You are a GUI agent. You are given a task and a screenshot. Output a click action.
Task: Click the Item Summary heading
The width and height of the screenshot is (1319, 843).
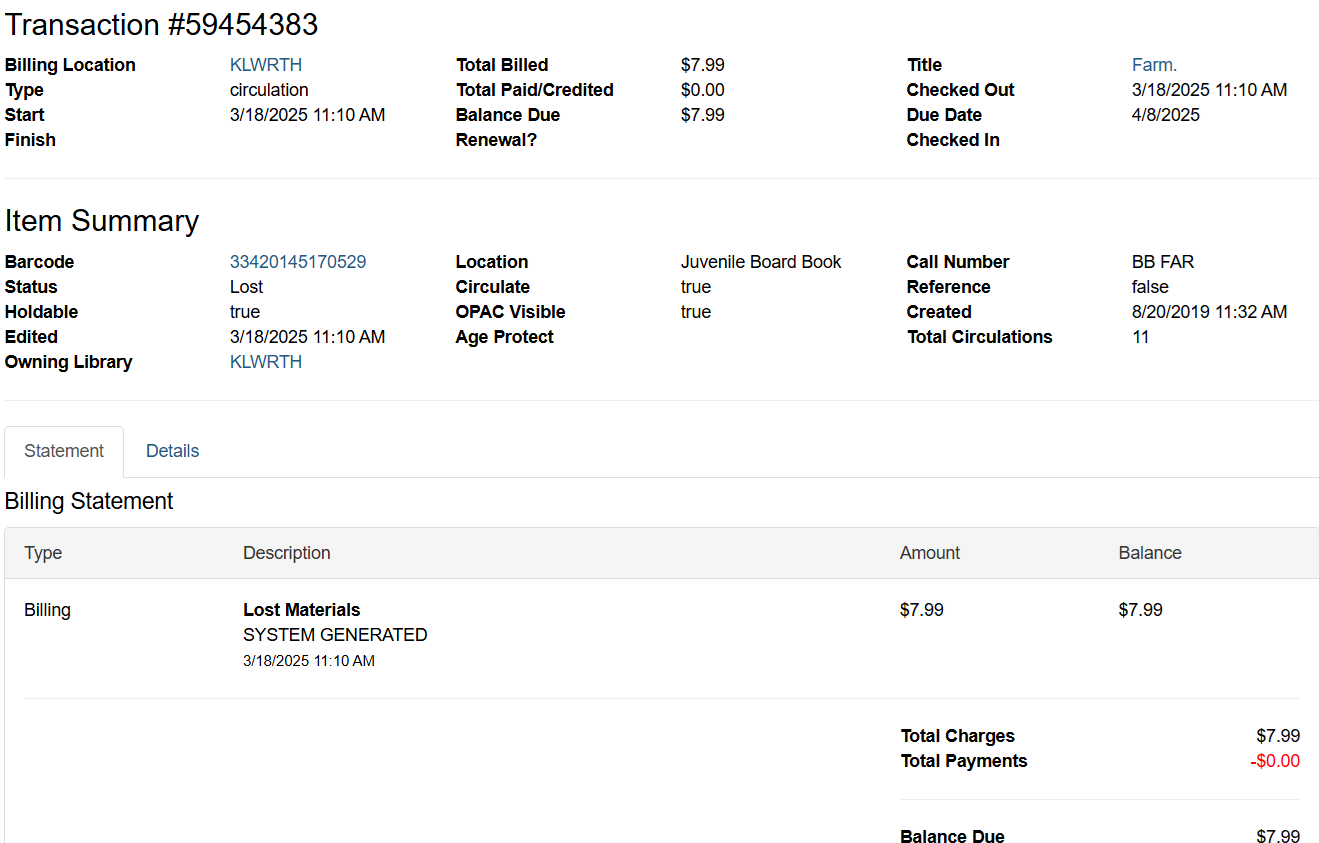[x=101, y=220]
